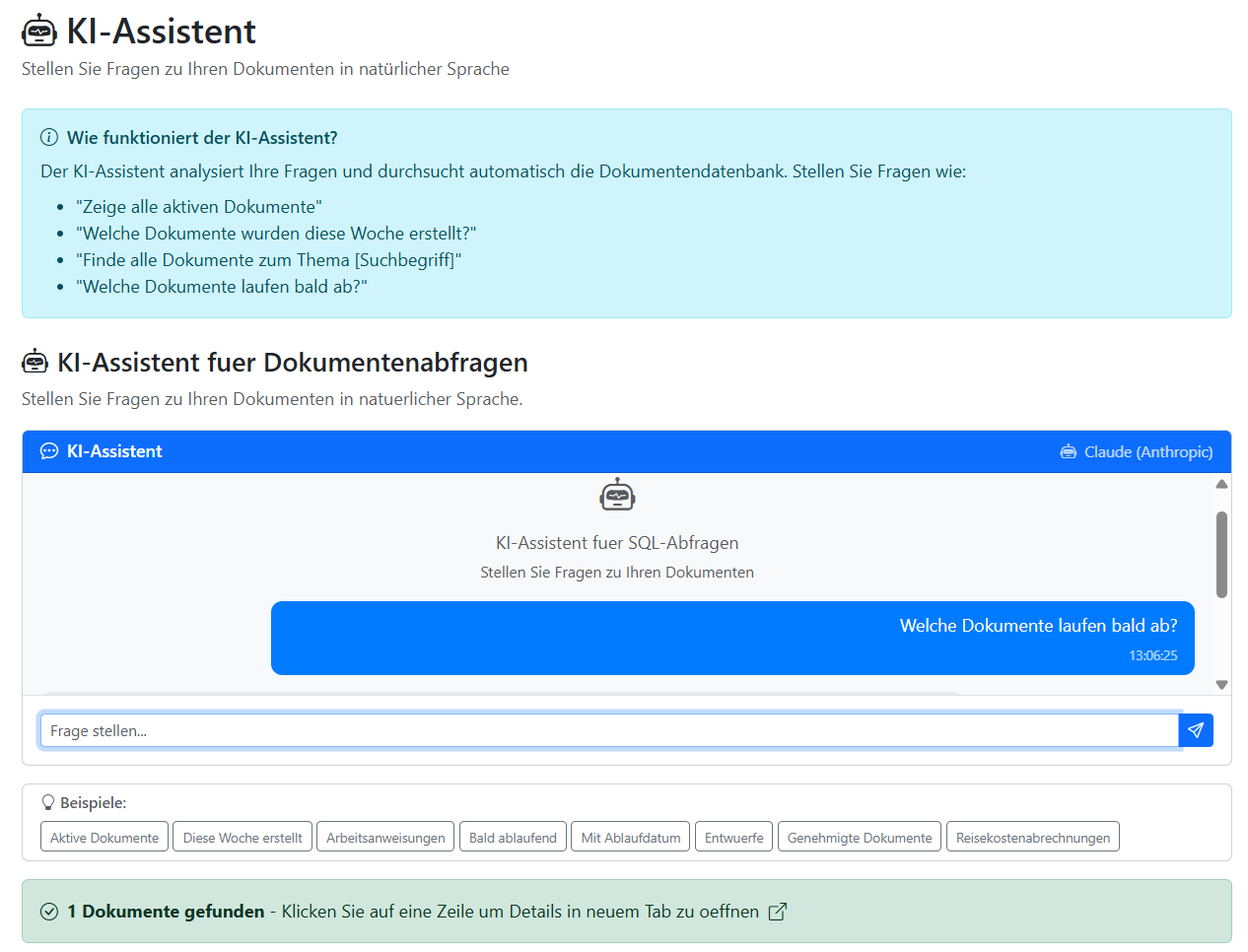Click the paper plane send icon
The image size is (1248, 952).
1195,729
